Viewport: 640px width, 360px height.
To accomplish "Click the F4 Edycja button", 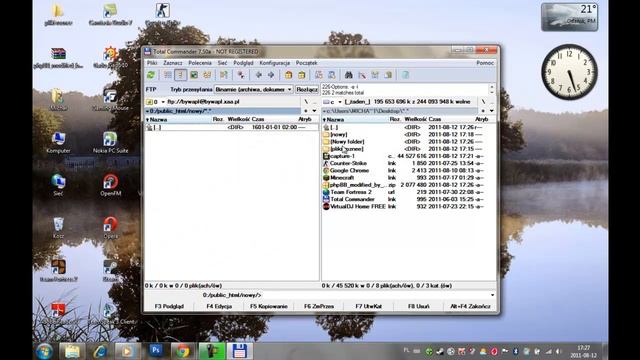I will pyautogui.click(x=219, y=306).
